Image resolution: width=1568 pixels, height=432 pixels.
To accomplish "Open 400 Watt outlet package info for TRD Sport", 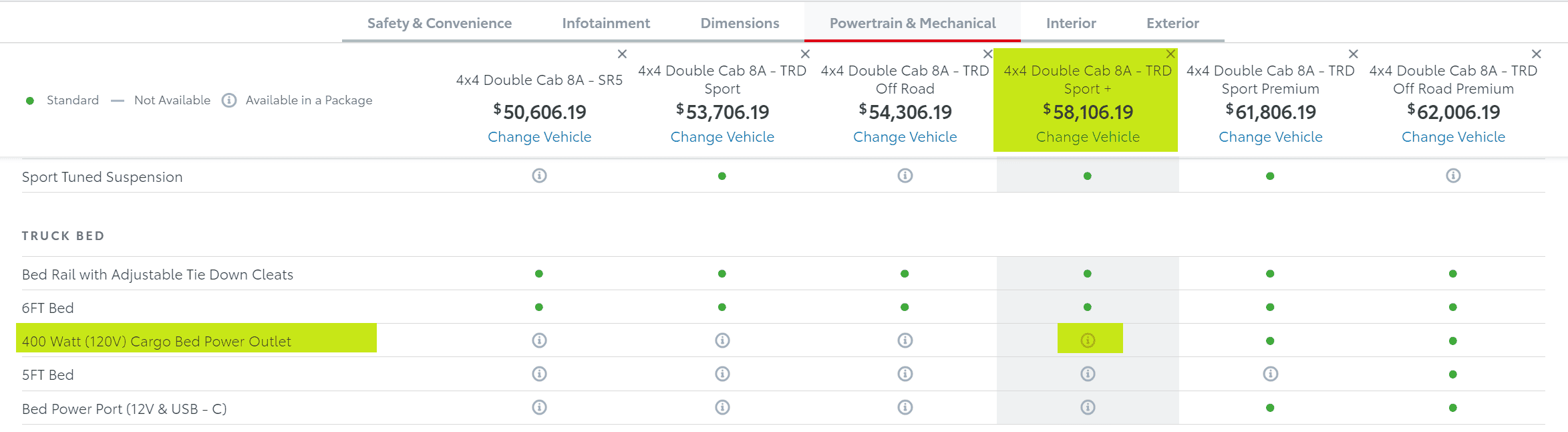I will (x=722, y=340).
